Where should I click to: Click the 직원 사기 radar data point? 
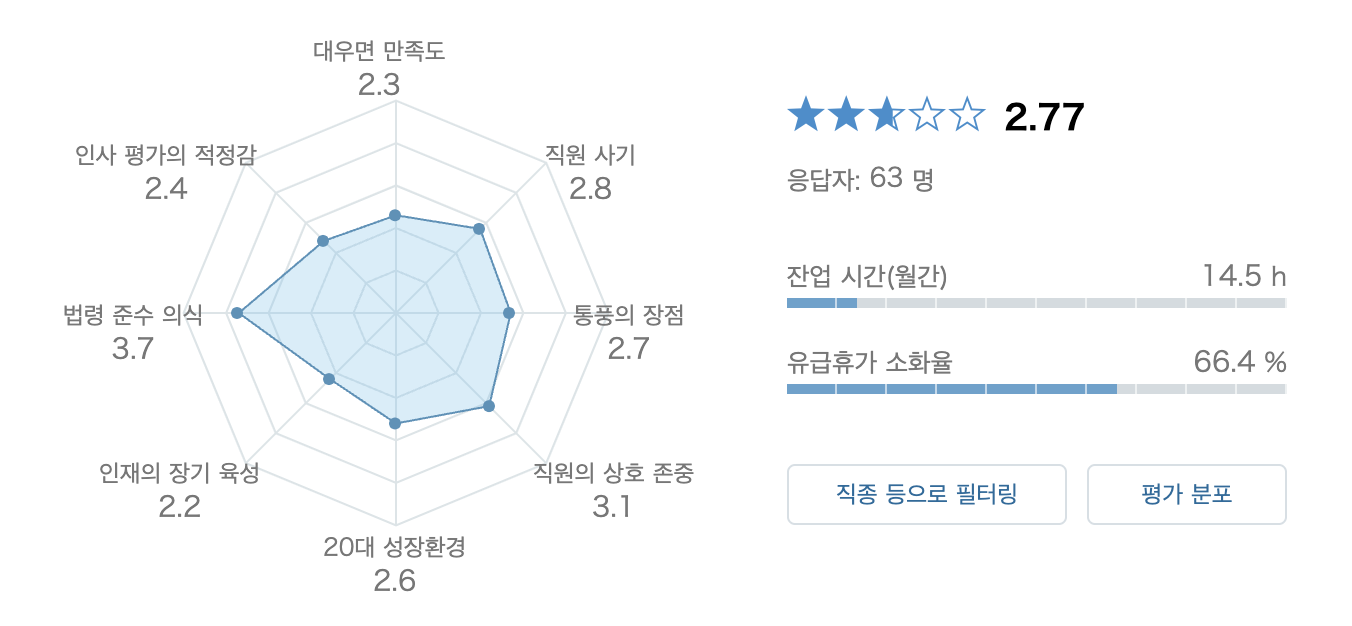pos(479,229)
